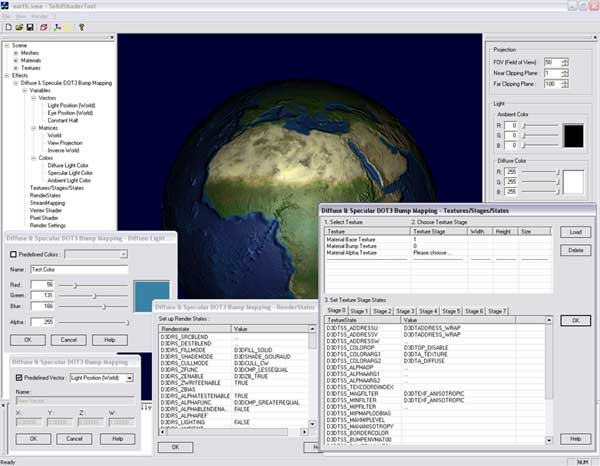The width and height of the screenshot is (600, 466).
Task: Switch to the Stage 3 tab
Action: pyautogui.click(x=405, y=311)
